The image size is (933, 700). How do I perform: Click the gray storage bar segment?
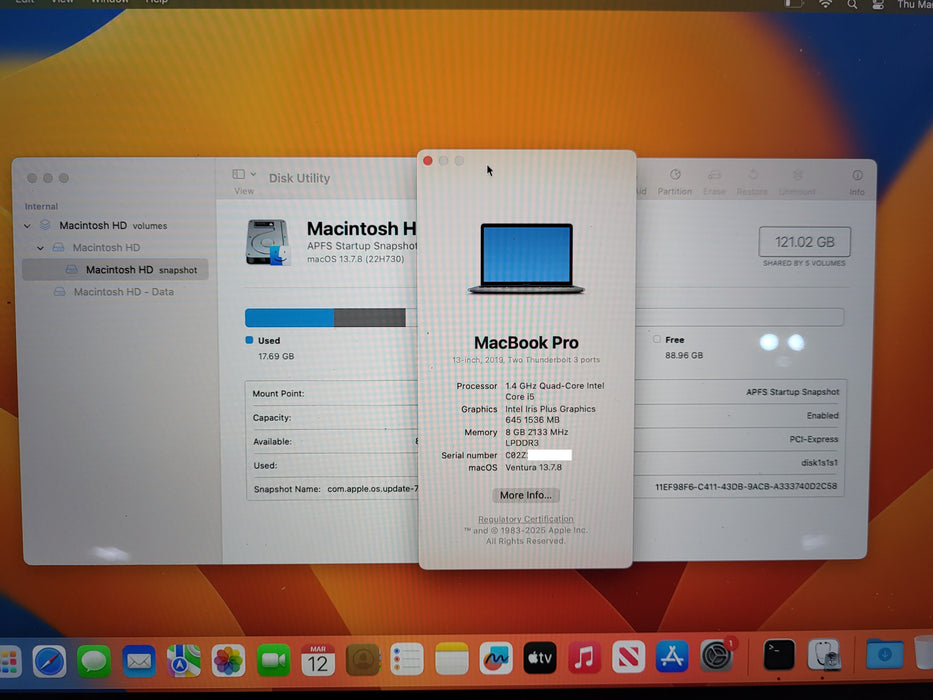coord(370,318)
